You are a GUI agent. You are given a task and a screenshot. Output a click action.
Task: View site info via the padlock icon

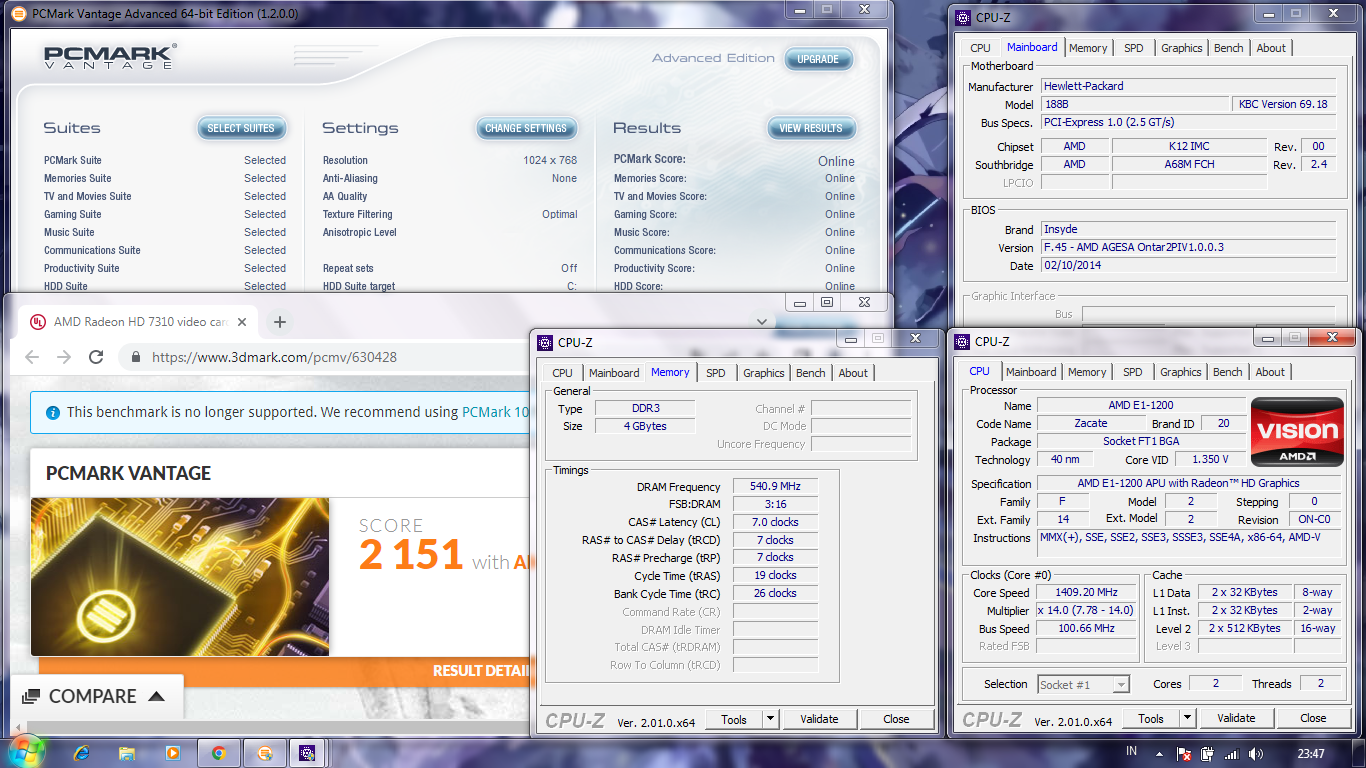pyautogui.click(x=136, y=357)
